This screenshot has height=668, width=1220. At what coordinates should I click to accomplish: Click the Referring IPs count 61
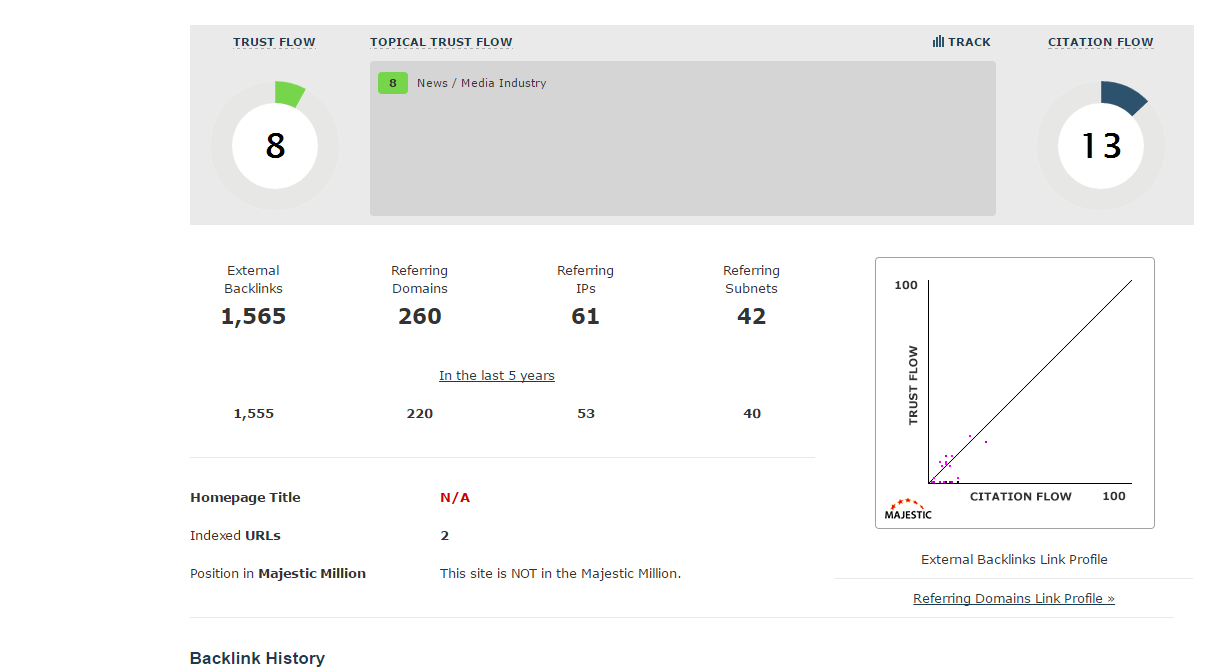tap(586, 317)
